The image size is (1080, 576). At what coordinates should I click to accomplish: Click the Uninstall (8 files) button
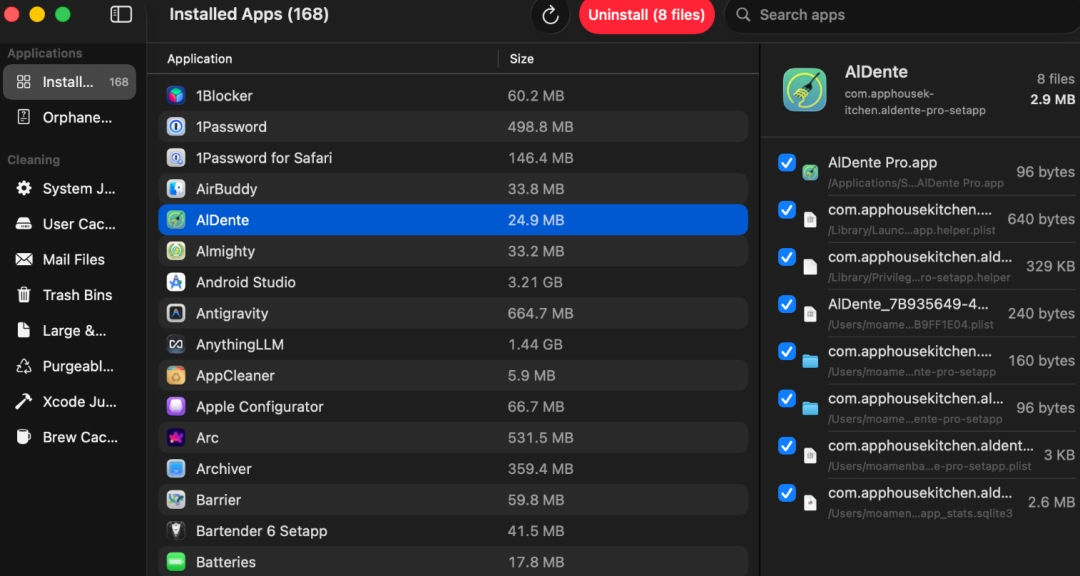pyautogui.click(x=646, y=15)
